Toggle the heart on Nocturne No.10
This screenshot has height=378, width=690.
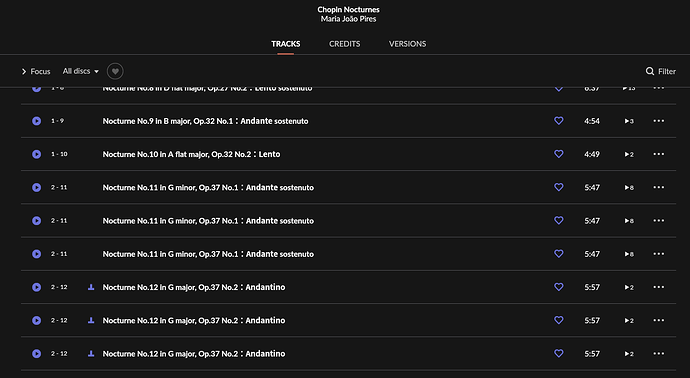tap(558, 154)
